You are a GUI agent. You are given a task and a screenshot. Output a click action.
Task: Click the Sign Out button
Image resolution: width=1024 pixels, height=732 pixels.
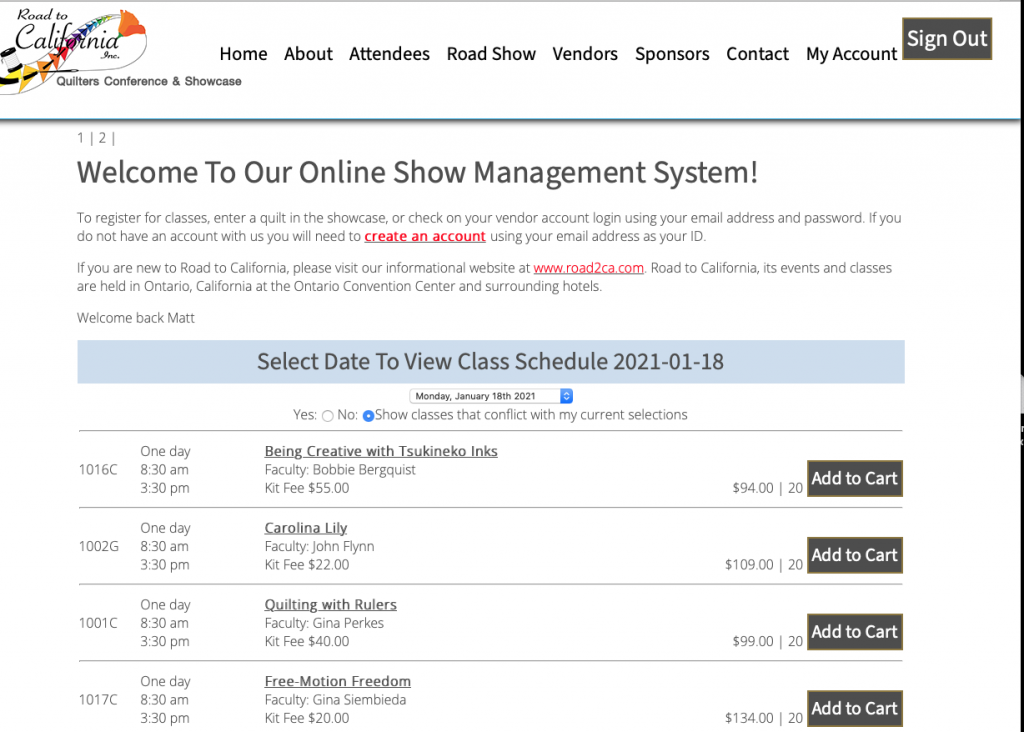[x=947, y=39]
